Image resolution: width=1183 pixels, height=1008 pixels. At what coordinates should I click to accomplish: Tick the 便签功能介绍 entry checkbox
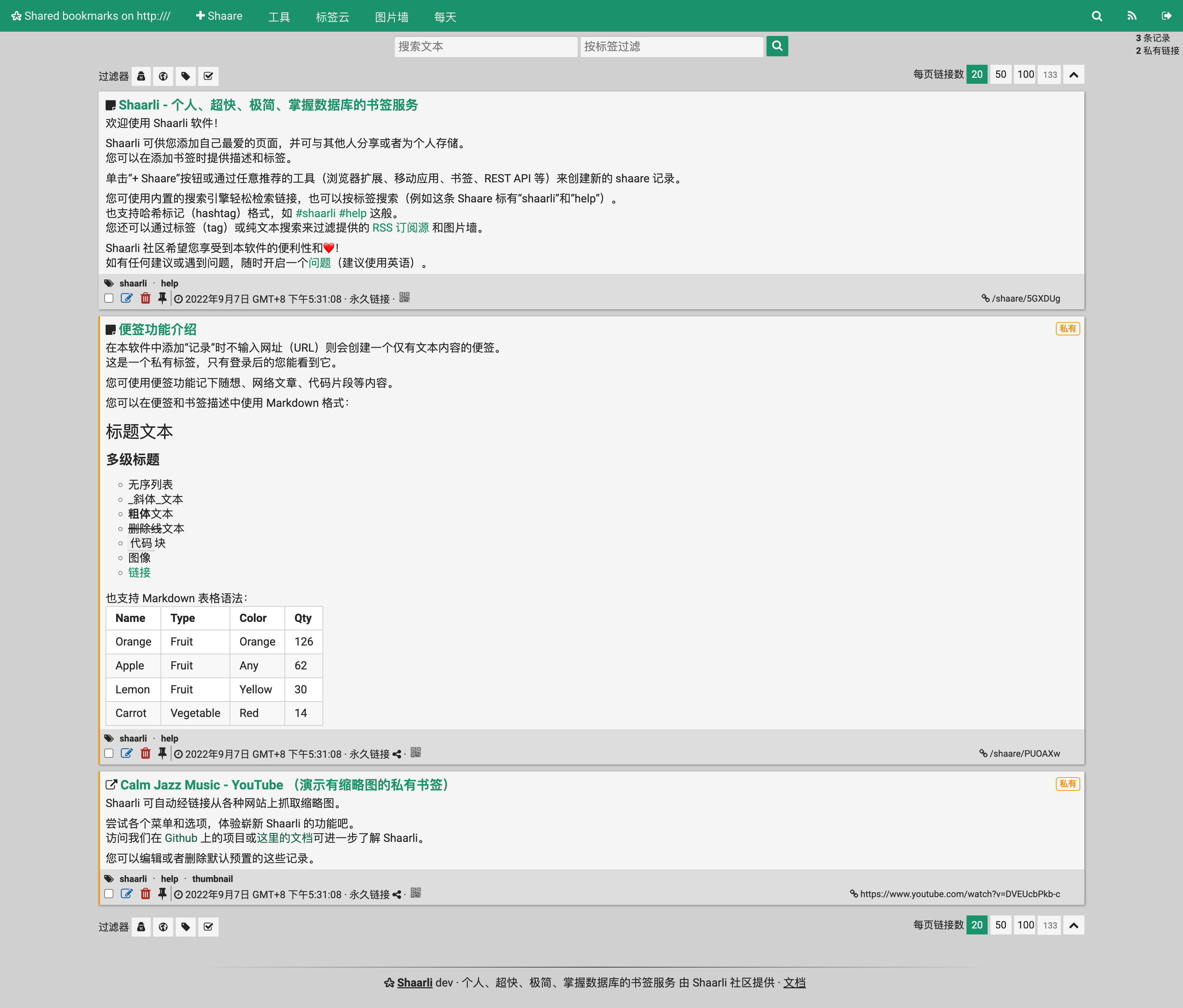[x=109, y=754]
